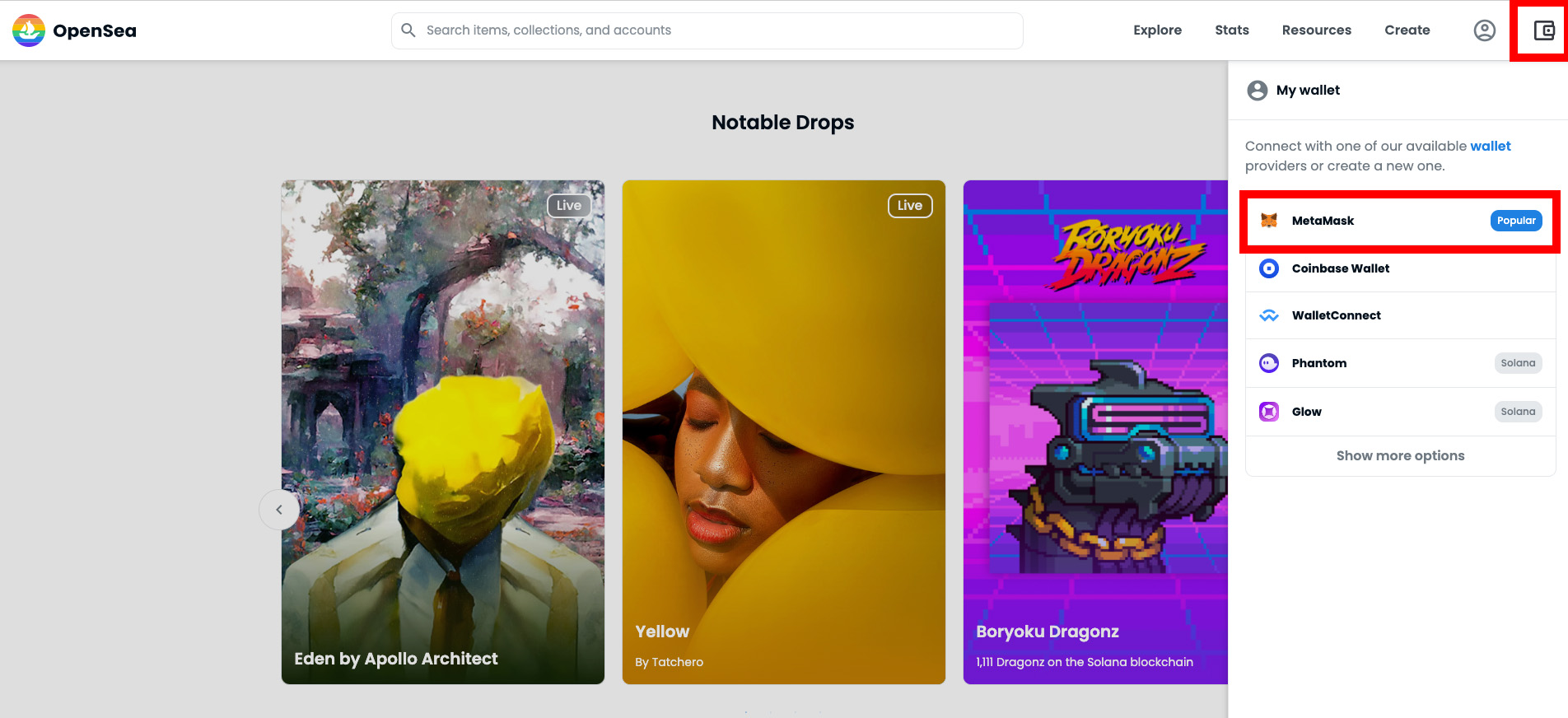The height and width of the screenshot is (718, 1568).
Task: Click the Live badge on the Yellow card
Action: (910, 206)
